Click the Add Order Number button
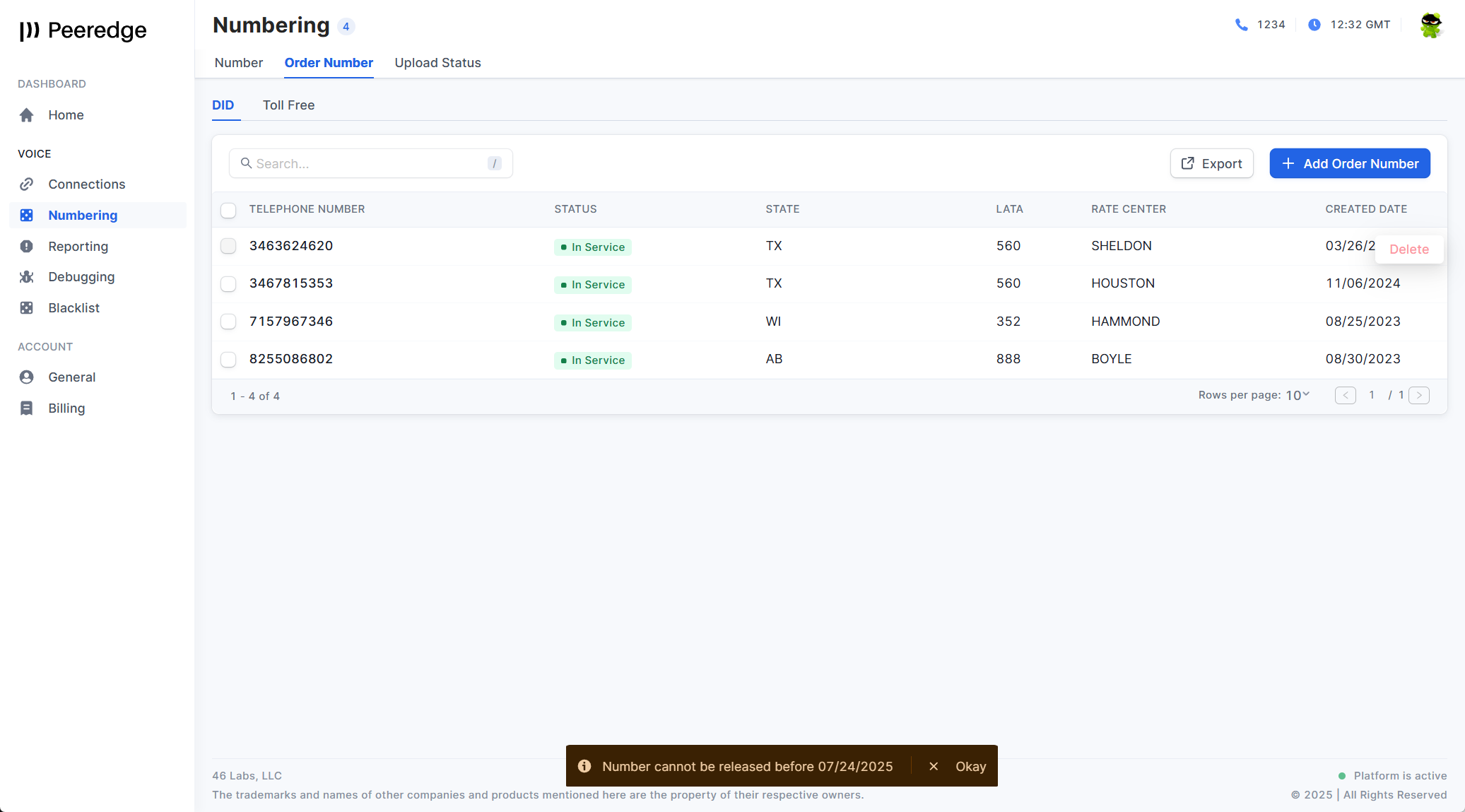The image size is (1465, 812). point(1349,163)
